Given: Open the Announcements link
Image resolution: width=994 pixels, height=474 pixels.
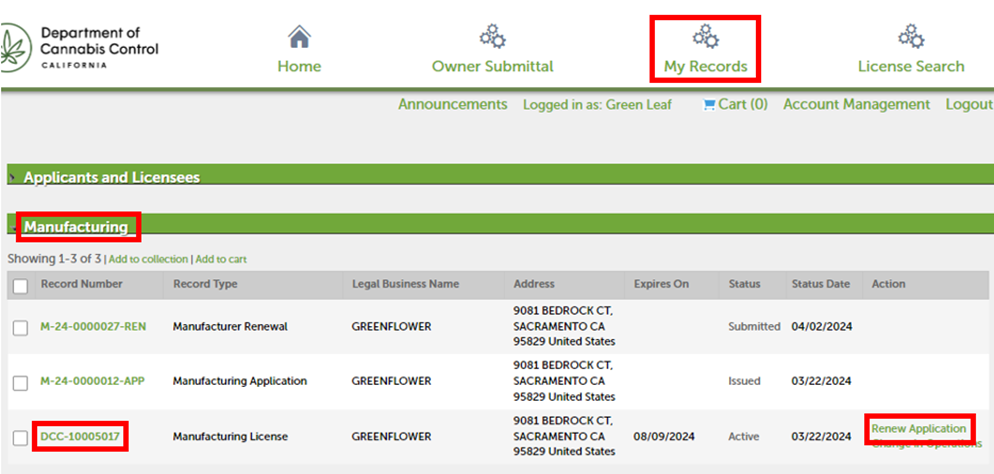Looking at the screenshot, I should pos(453,105).
